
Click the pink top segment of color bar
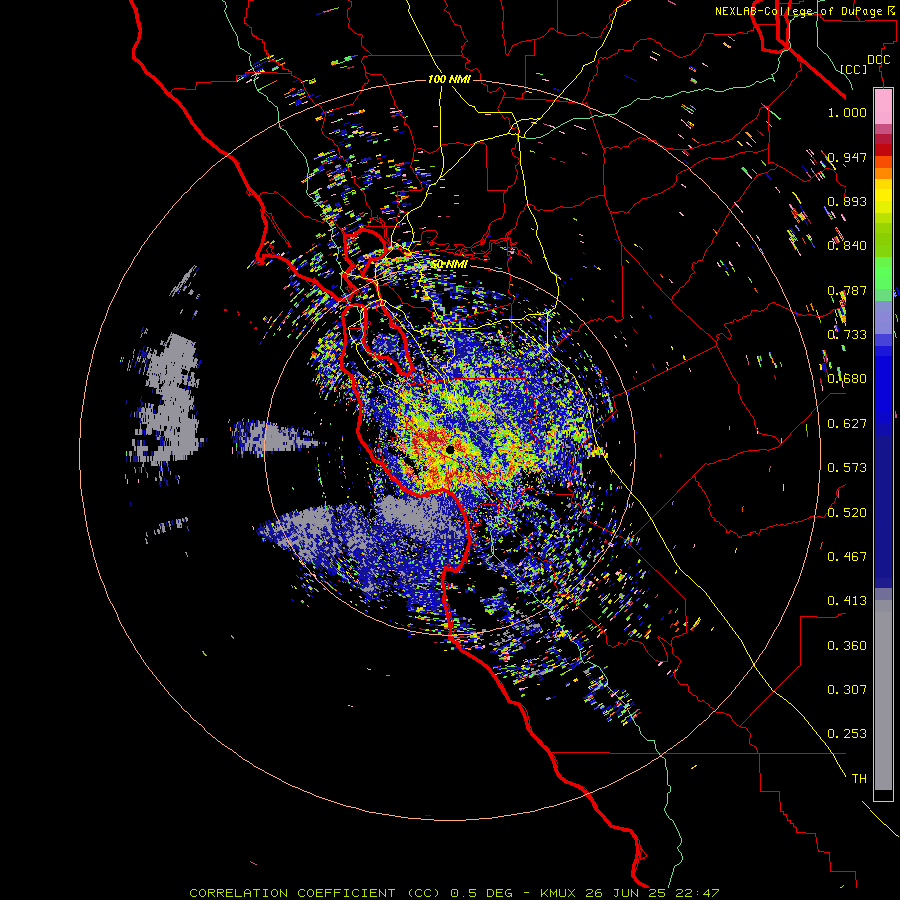pyautogui.click(x=883, y=106)
